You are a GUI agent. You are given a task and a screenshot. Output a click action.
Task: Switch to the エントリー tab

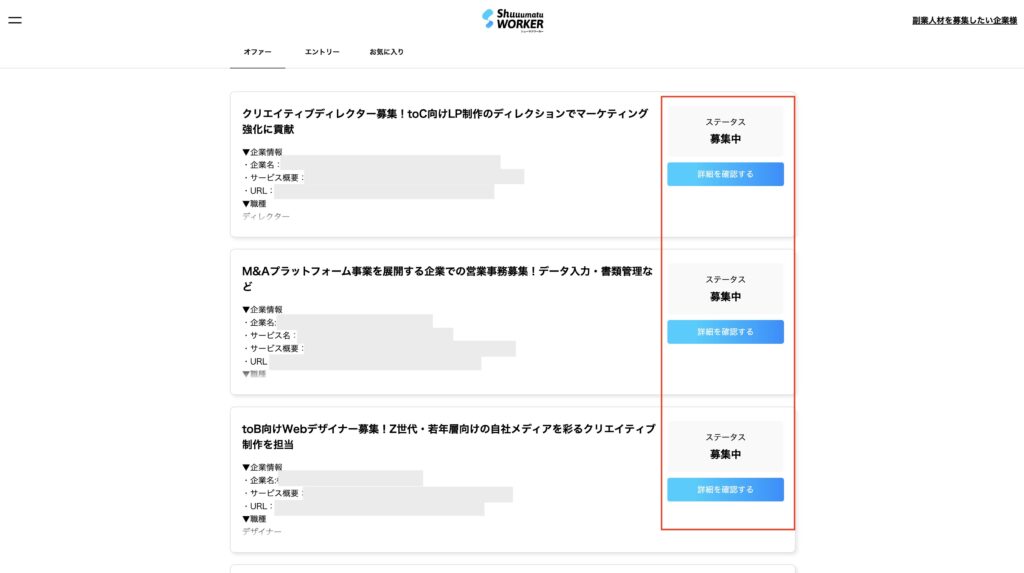(322, 52)
